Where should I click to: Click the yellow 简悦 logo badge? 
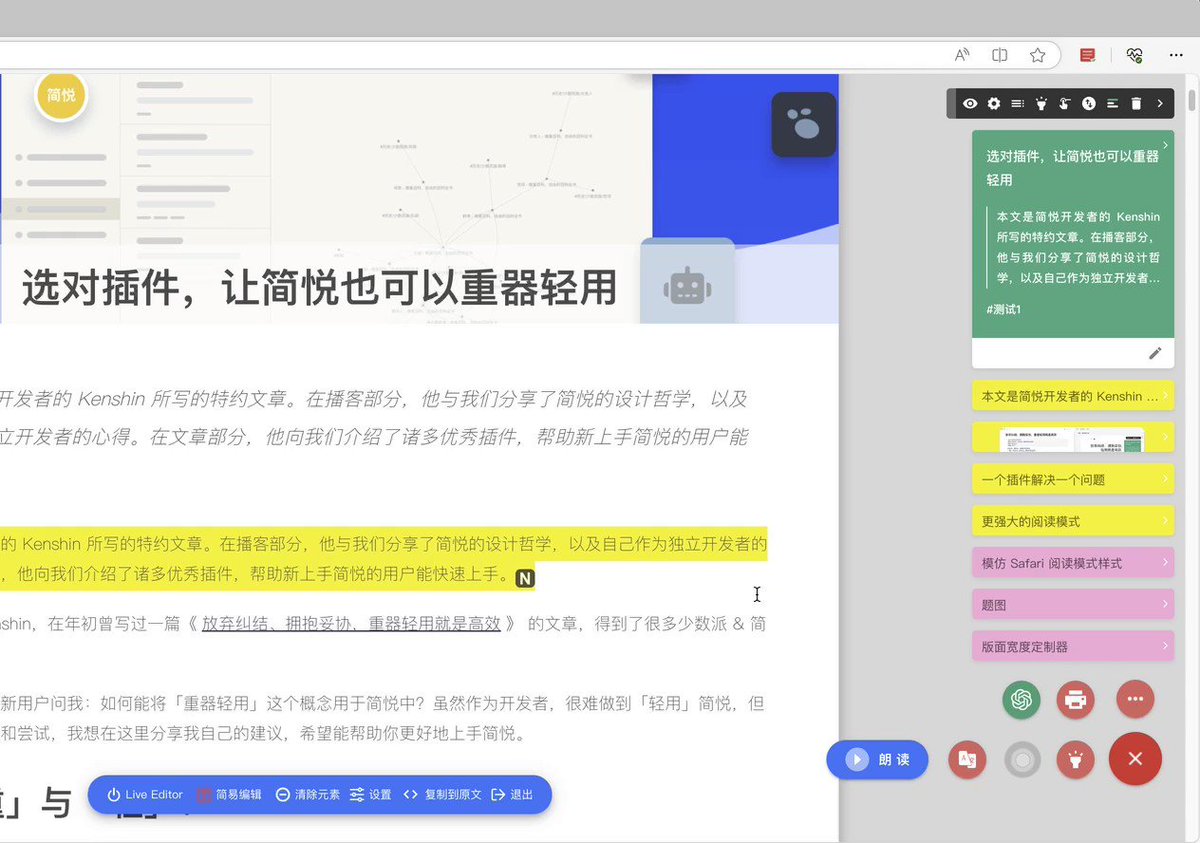coord(61,95)
